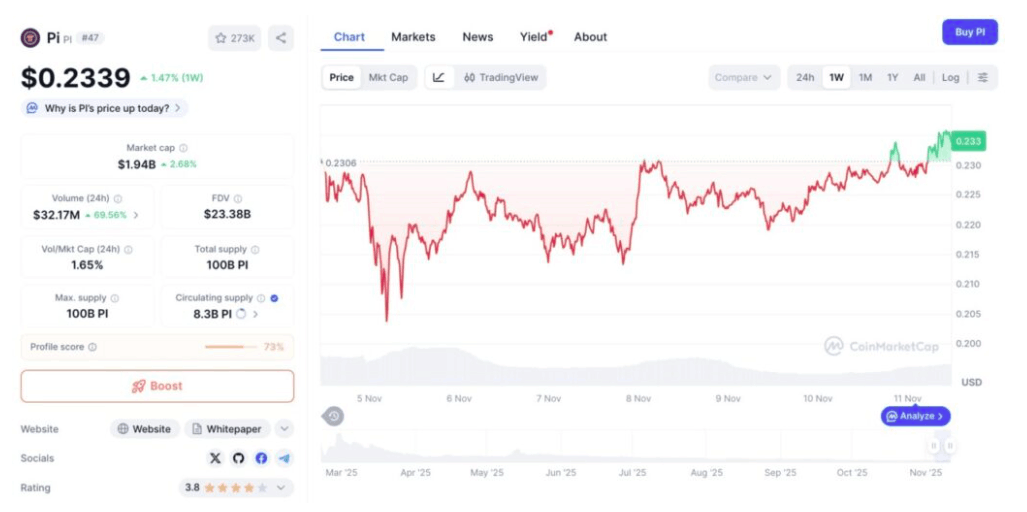Viewport: 1027px width, 512px height.
Task: Switch chart to Mkt Cap view
Action: point(388,77)
